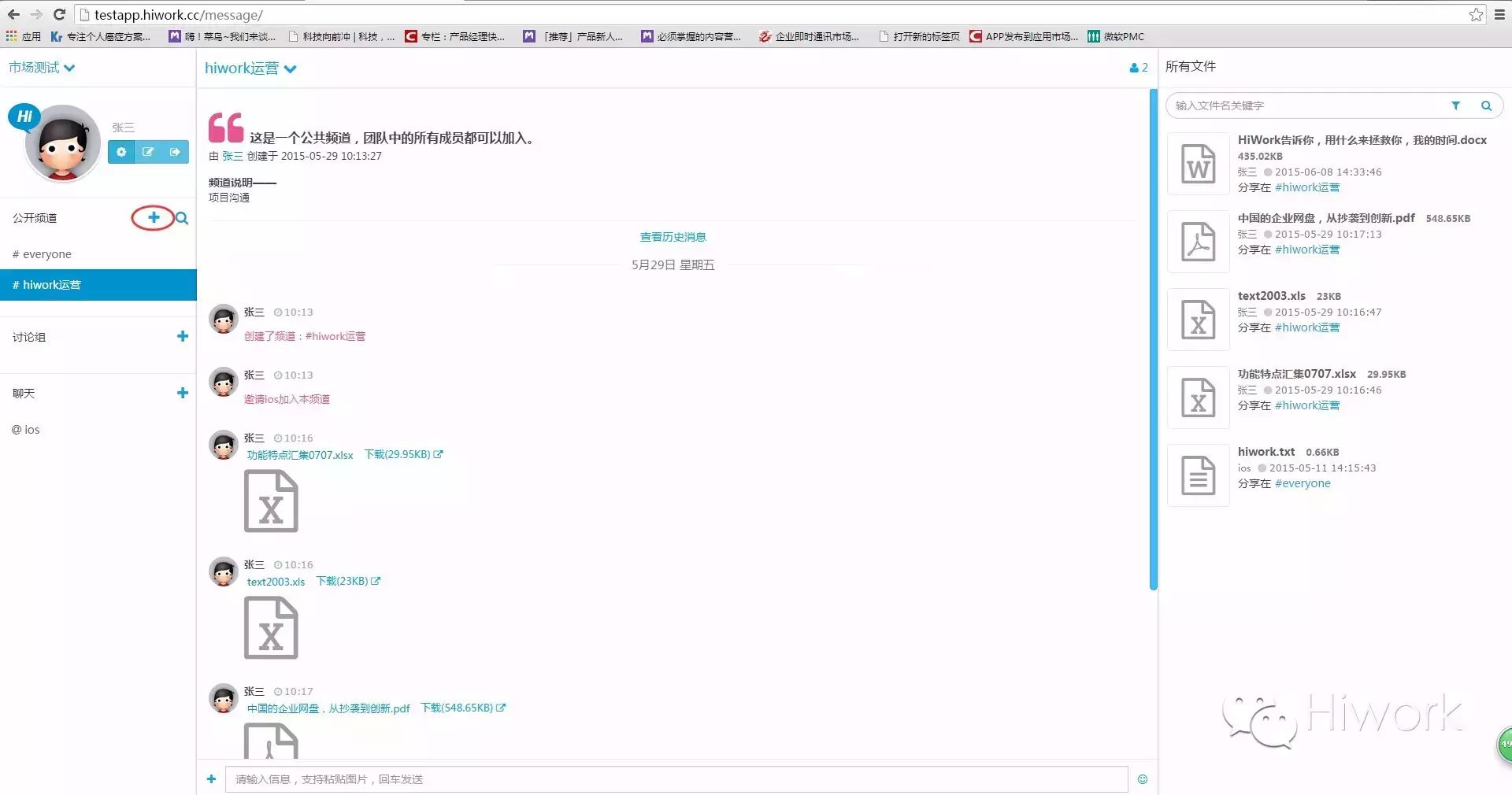Open 功能特点汇集0707.xlsx link in chat
Image resolution: width=1512 pixels, height=795 pixels.
click(x=300, y=455)
